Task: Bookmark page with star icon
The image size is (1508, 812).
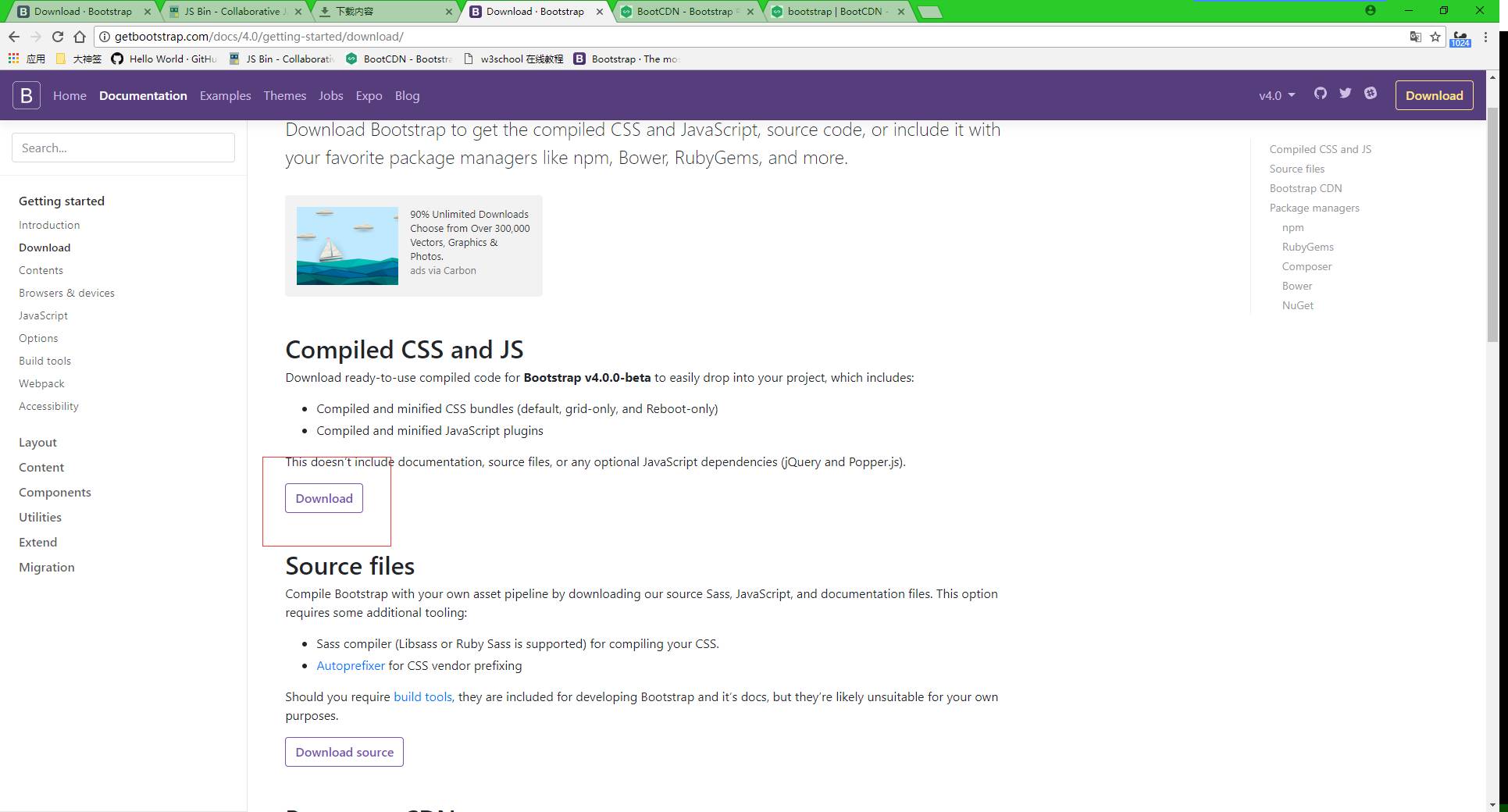Action: (1435, 37)
